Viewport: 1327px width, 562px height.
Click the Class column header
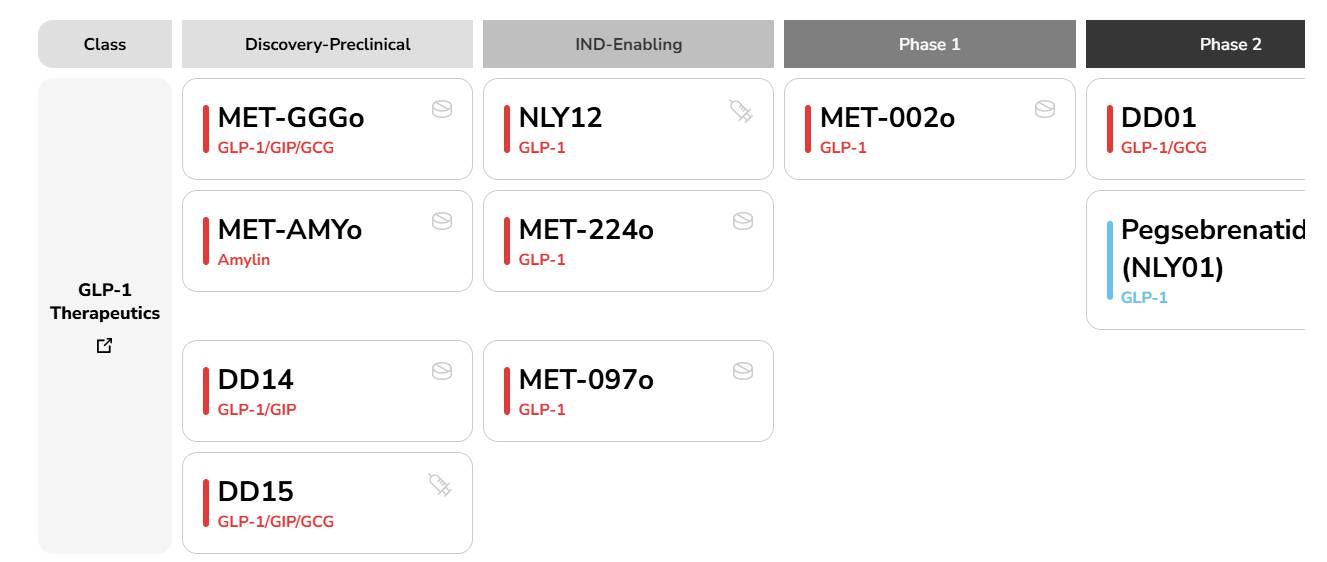(x=105, y=44)
